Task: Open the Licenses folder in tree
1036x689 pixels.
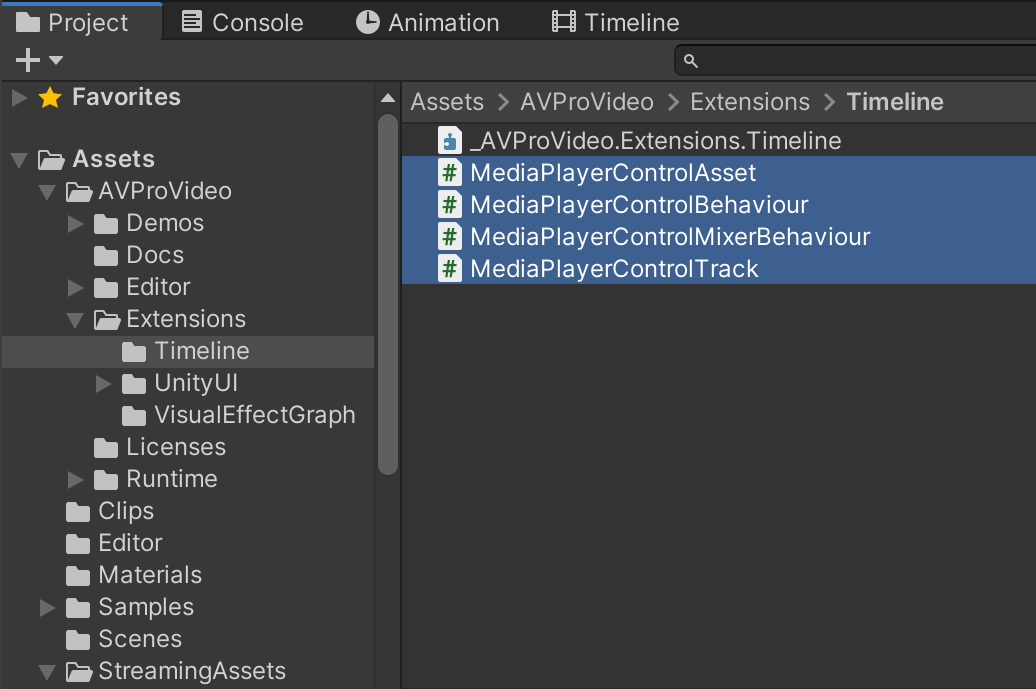Action: [176, 448]
